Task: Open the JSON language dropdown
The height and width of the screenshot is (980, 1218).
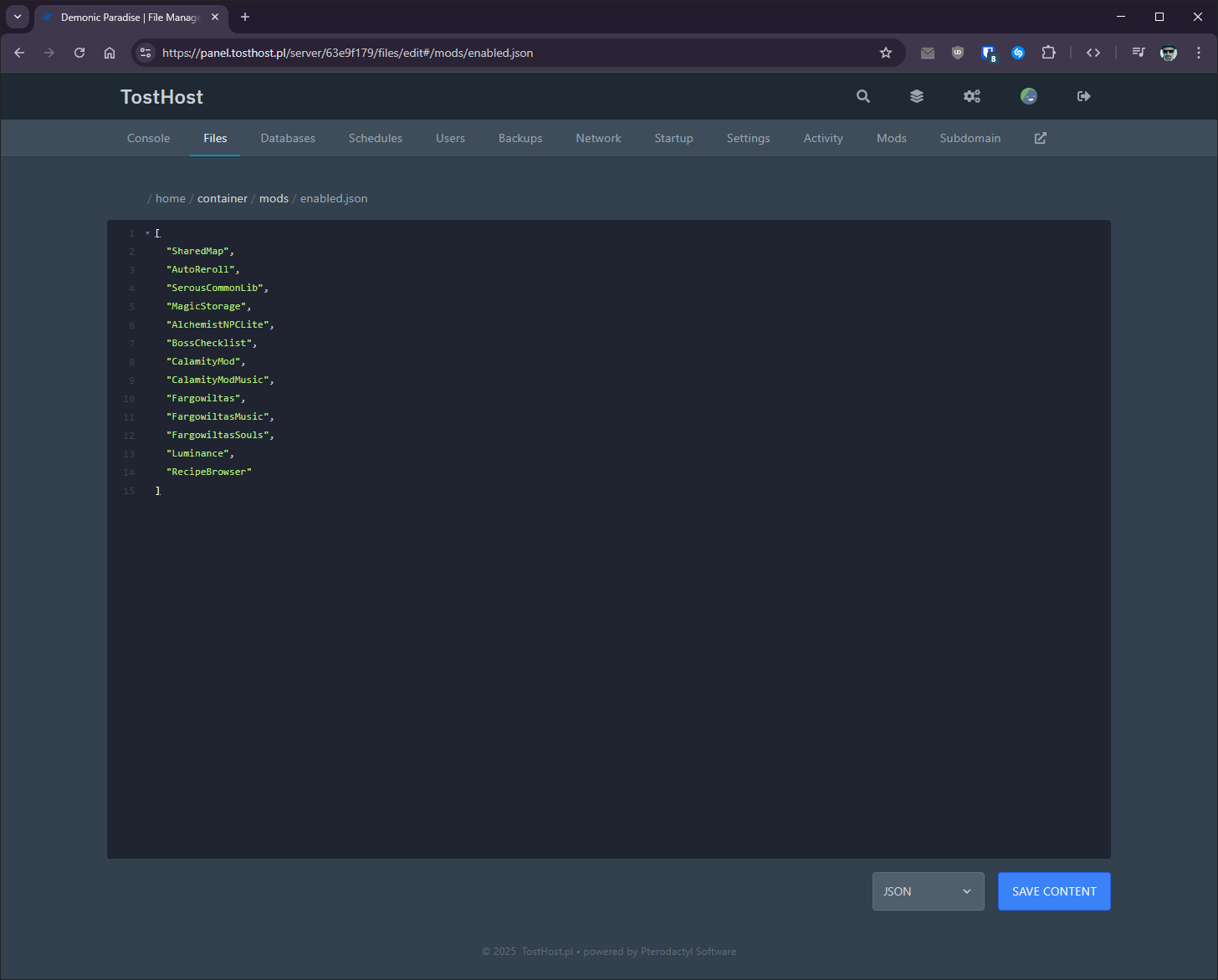Action: pos(929,891)
